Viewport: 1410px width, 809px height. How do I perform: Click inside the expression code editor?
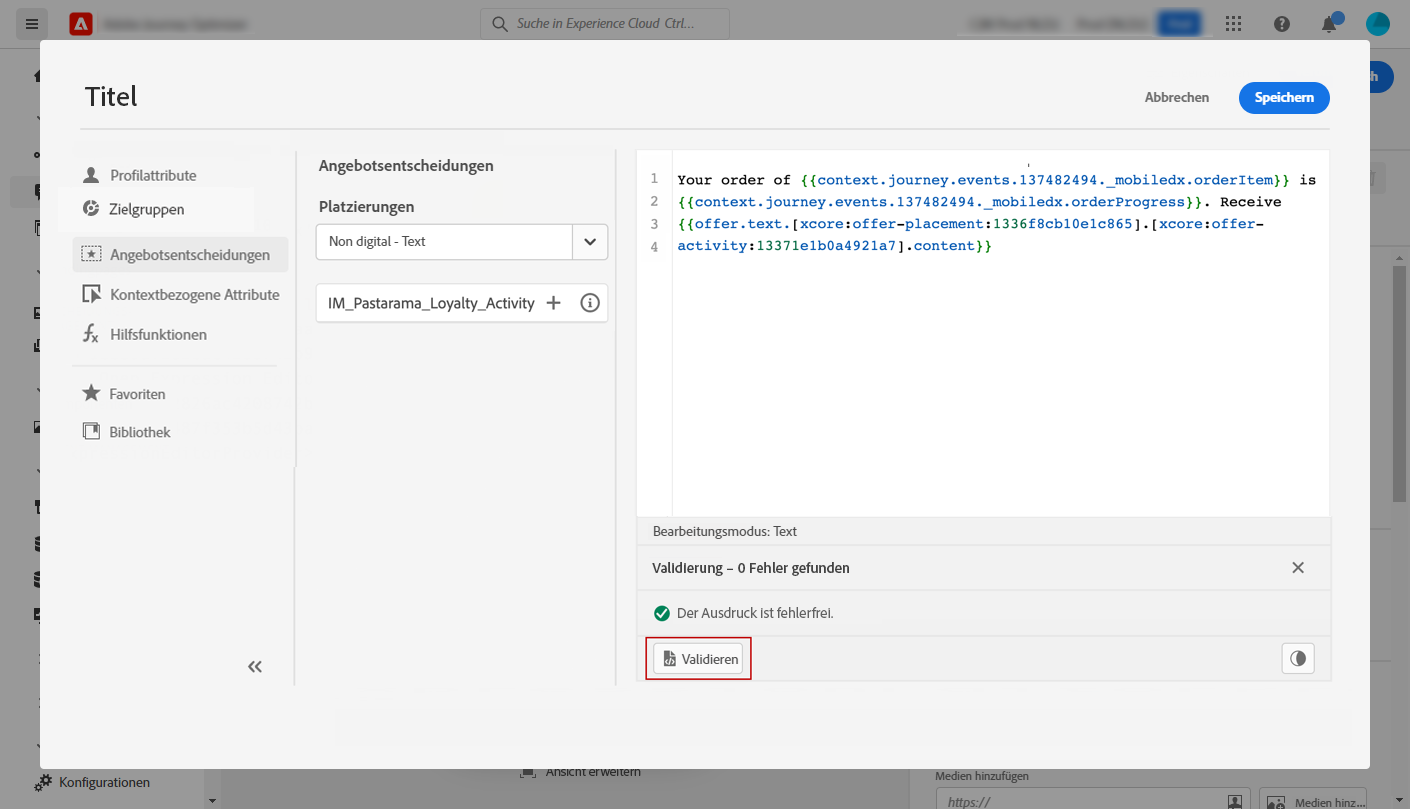(1000, 380)
